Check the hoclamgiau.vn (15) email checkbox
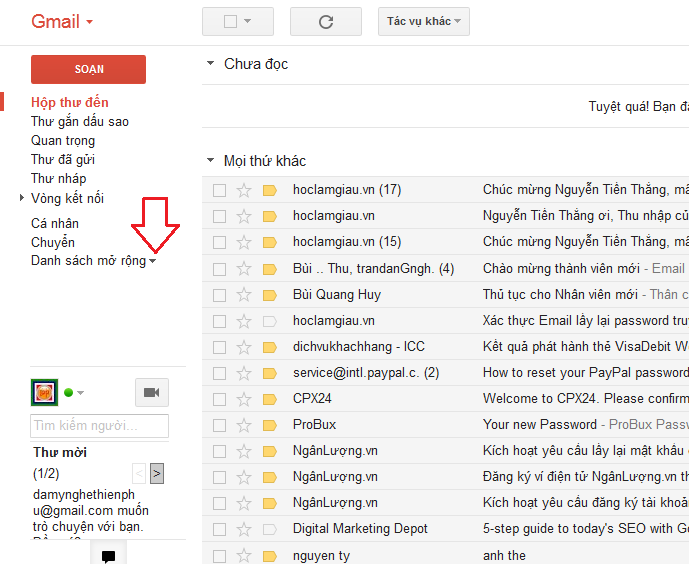Viewport: 689px width, 564px height. click(219, 242)
